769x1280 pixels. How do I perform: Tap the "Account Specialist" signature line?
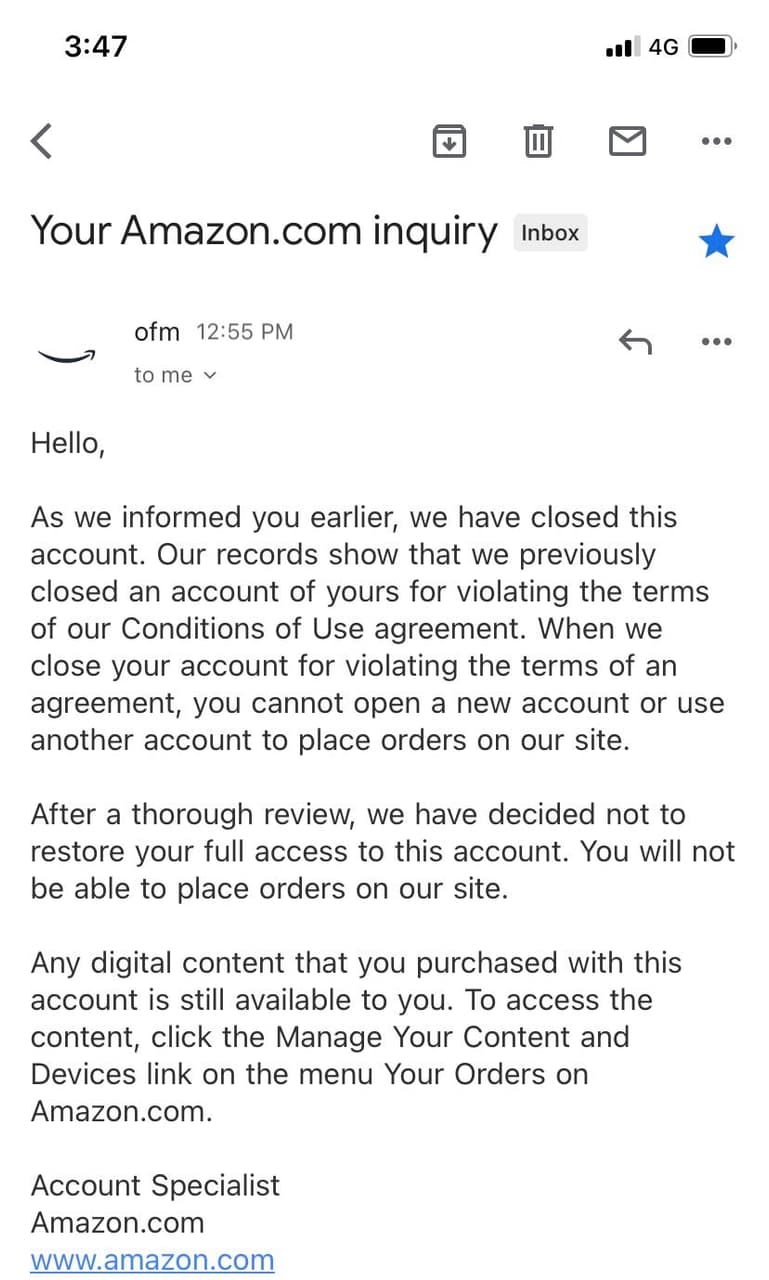pos(155,1185)
